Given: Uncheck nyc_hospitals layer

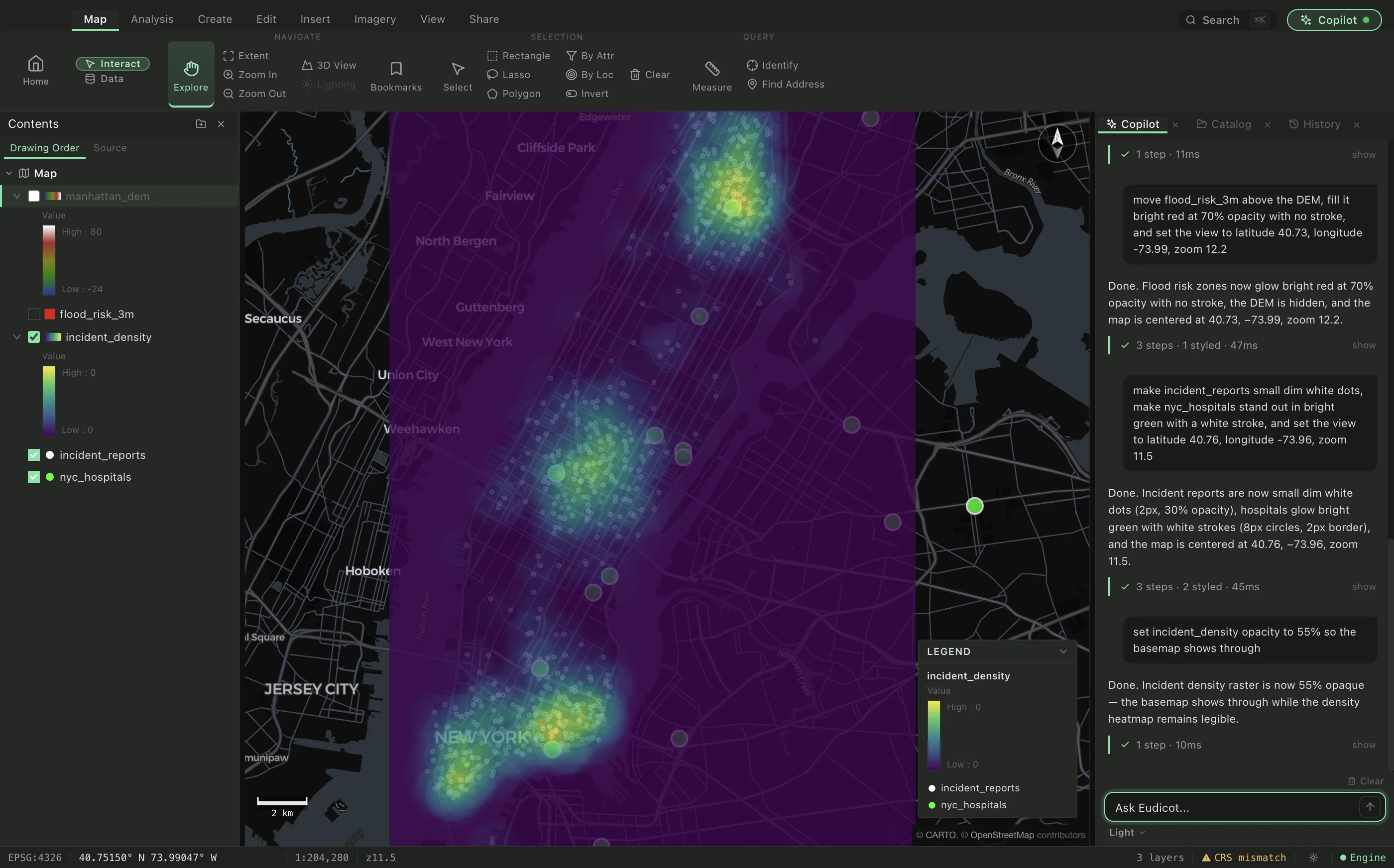Looking at the screenshot, I should [34, 476].
